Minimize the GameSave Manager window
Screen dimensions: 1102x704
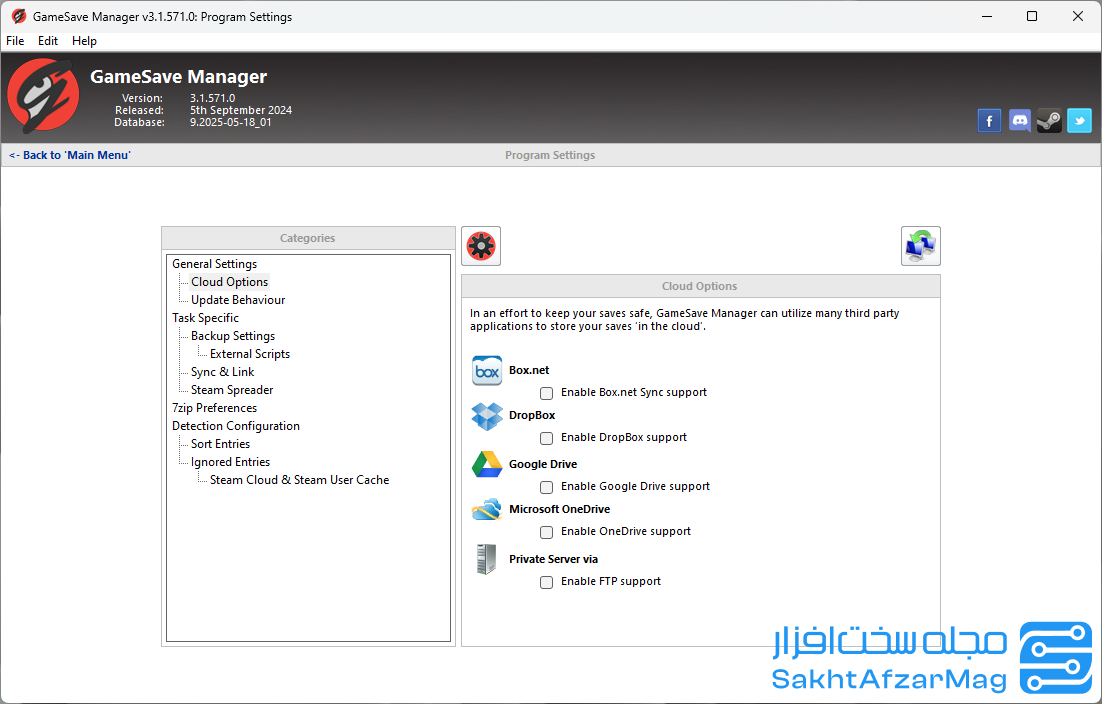coord(987,16)
